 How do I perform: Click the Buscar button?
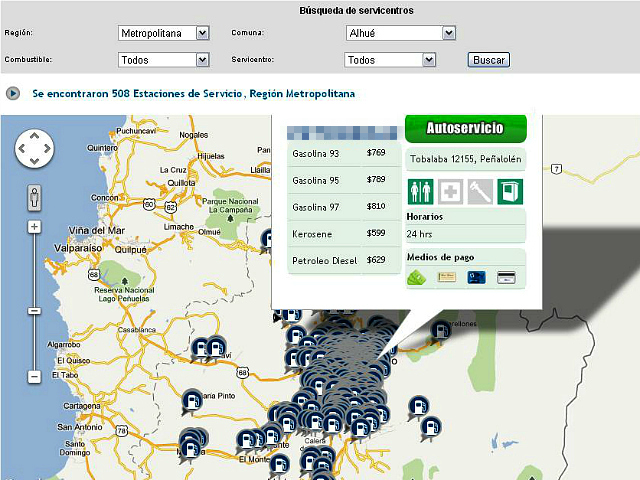point(489,60)
